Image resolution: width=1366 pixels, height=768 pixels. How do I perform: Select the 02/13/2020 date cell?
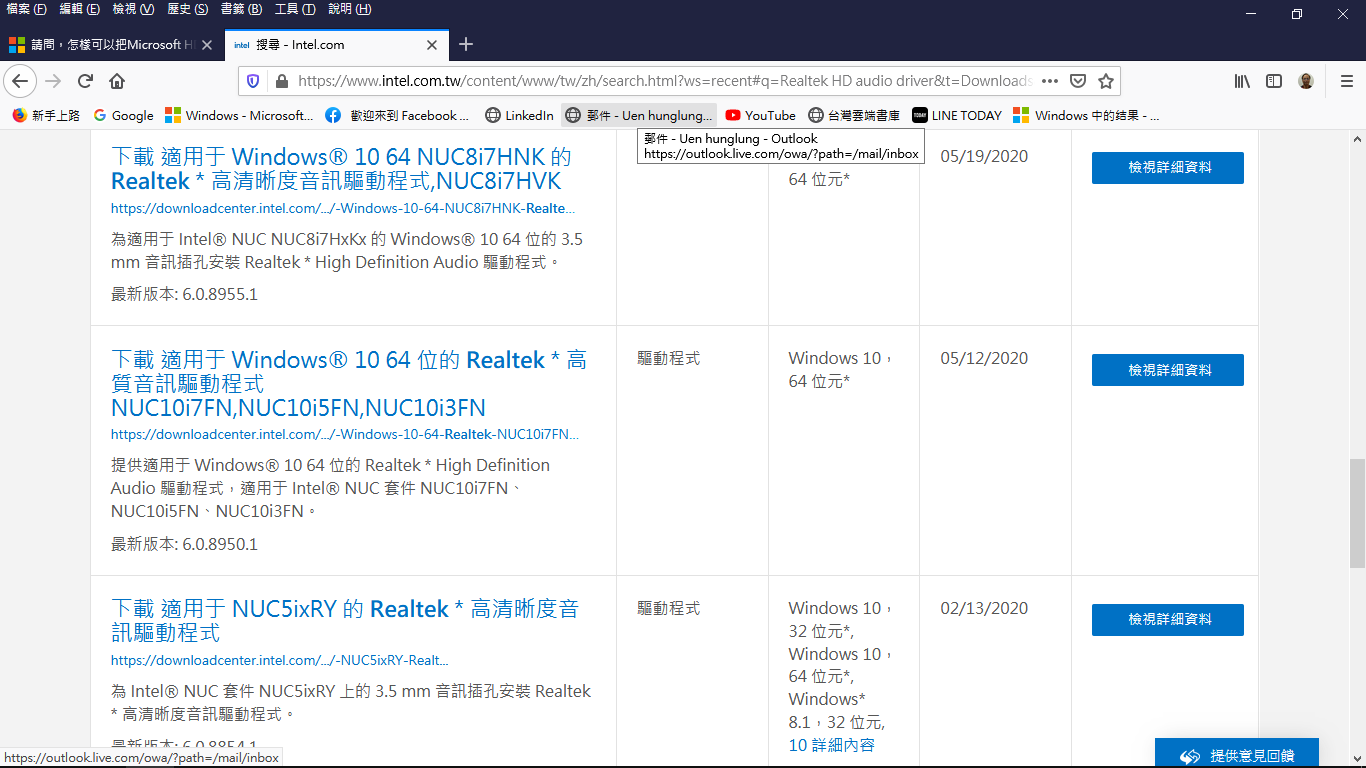coord(984,609)
